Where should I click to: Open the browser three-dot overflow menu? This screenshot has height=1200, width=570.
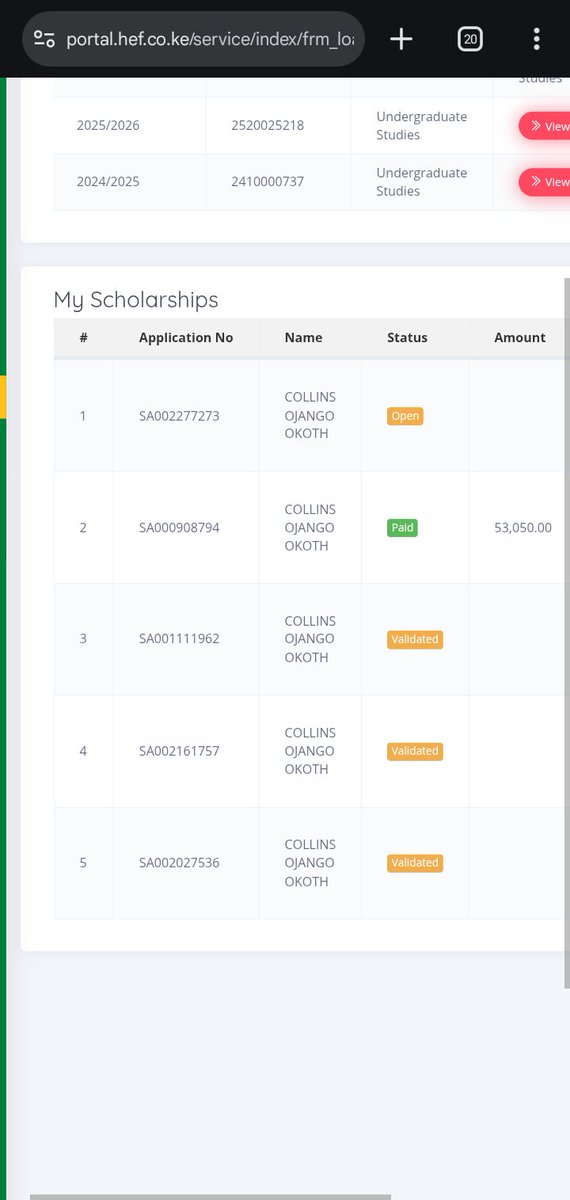[537, 39]
